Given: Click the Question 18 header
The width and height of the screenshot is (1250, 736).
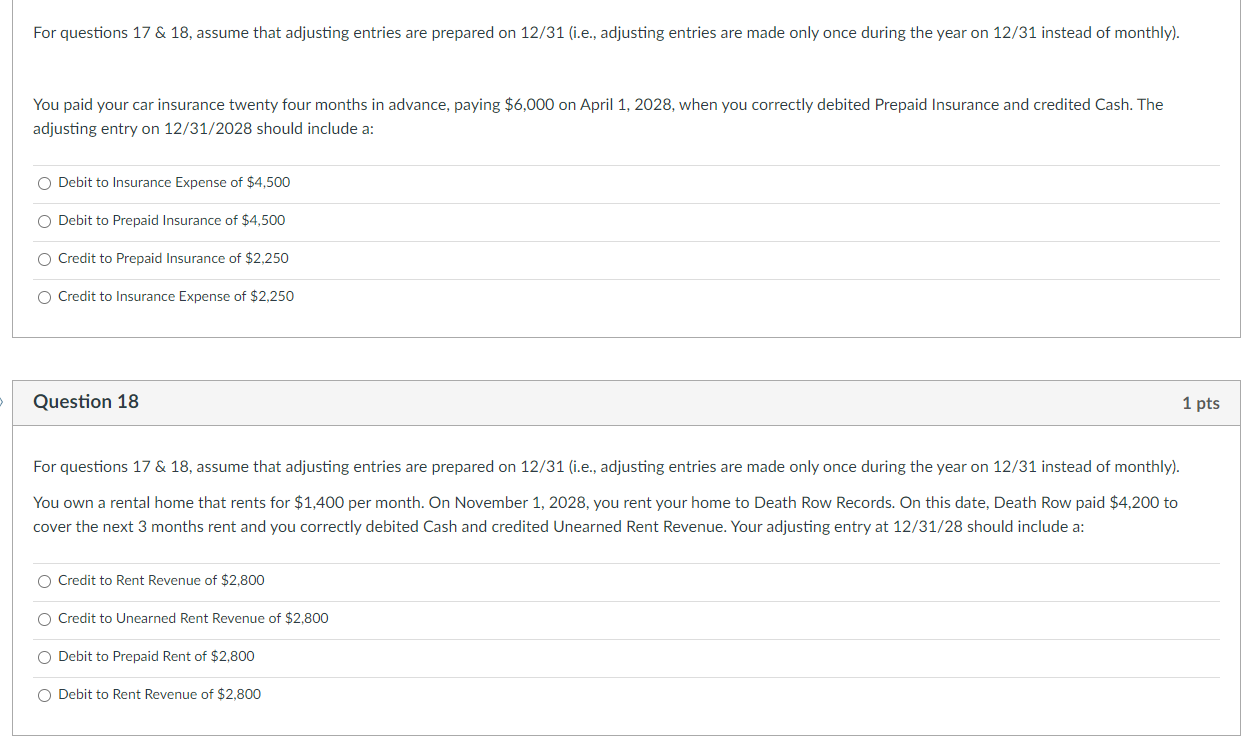Looking at the screenshot, I should click(x=85, y=402).
